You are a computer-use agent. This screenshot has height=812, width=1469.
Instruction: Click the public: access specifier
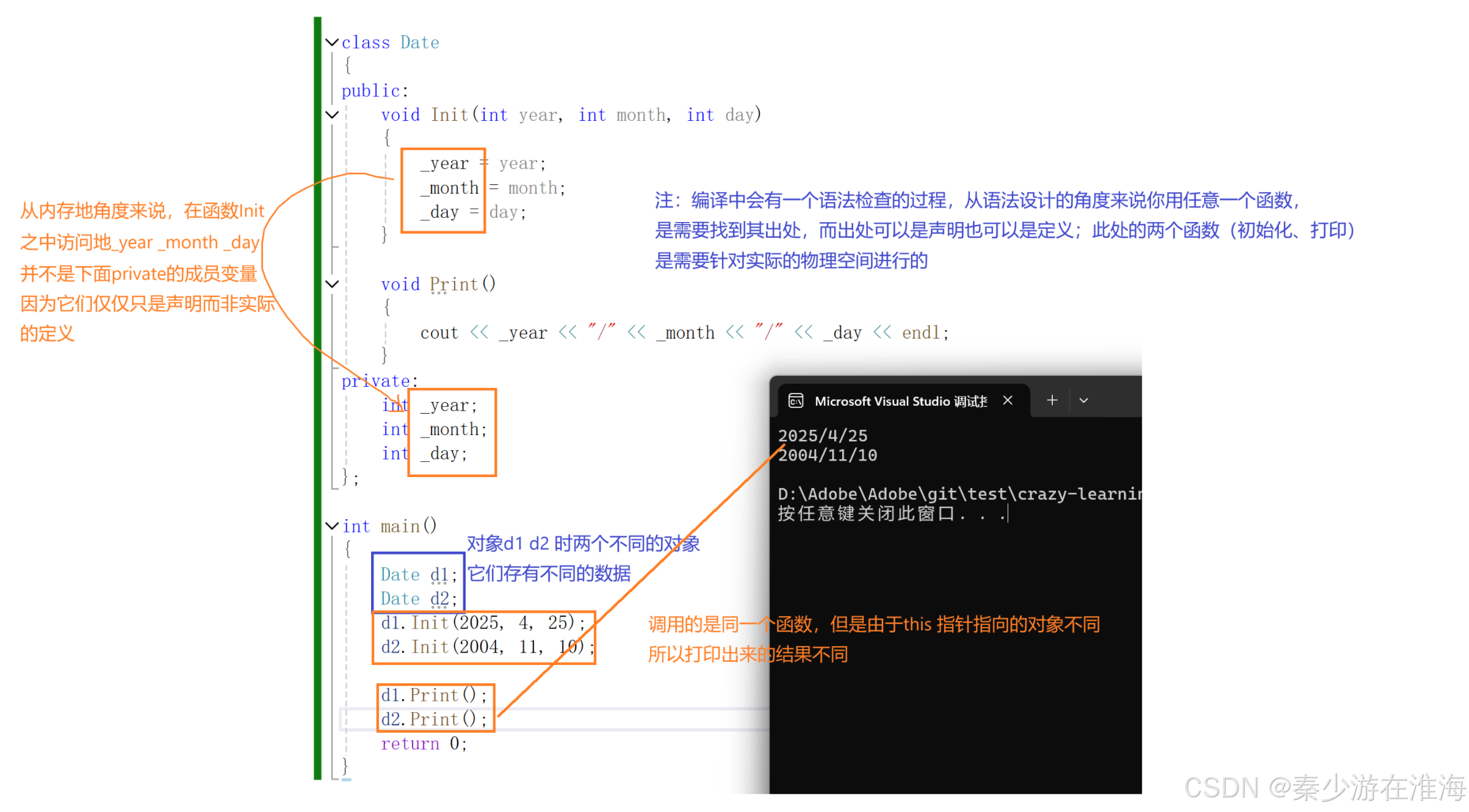coord(374,91)
